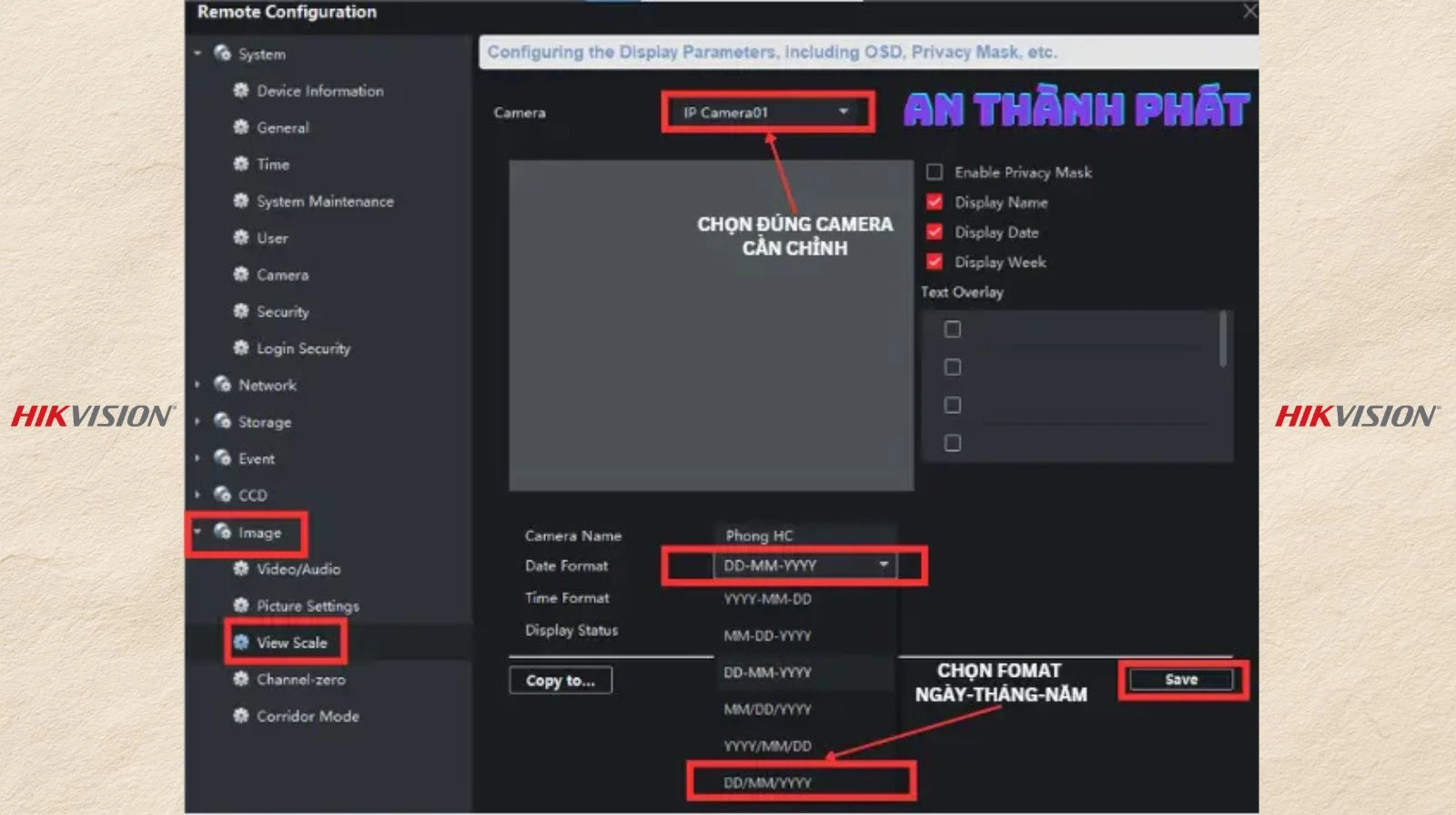Choose DD/MM/YYYY from the date format list
The height and width of the screenshot is (815, 1456).
pos(767,782)
